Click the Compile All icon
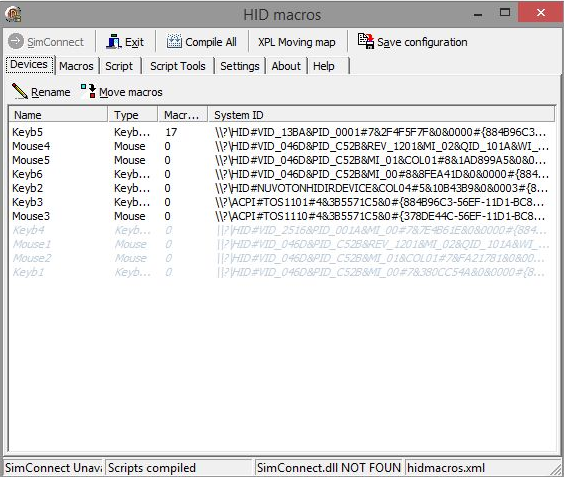Image resolution: width=564 pixels, height=477 pixels. (x=174, y=42)
